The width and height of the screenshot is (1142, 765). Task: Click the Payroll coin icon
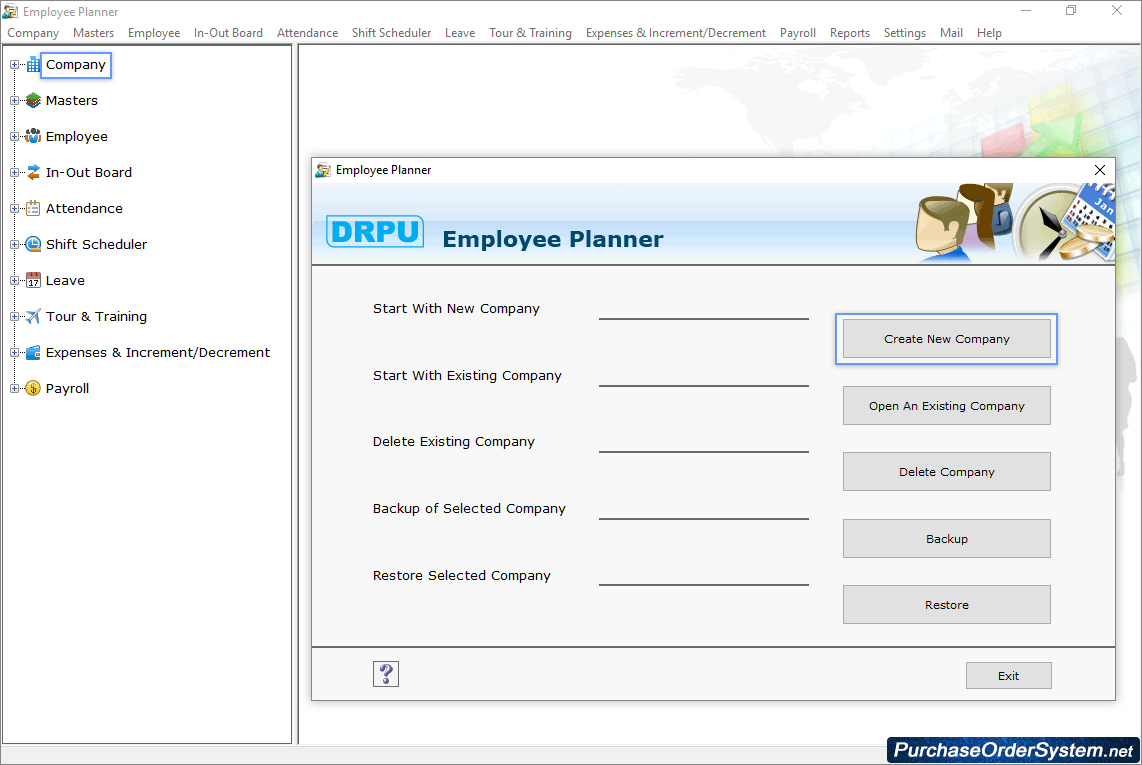[x=34, y=388]
